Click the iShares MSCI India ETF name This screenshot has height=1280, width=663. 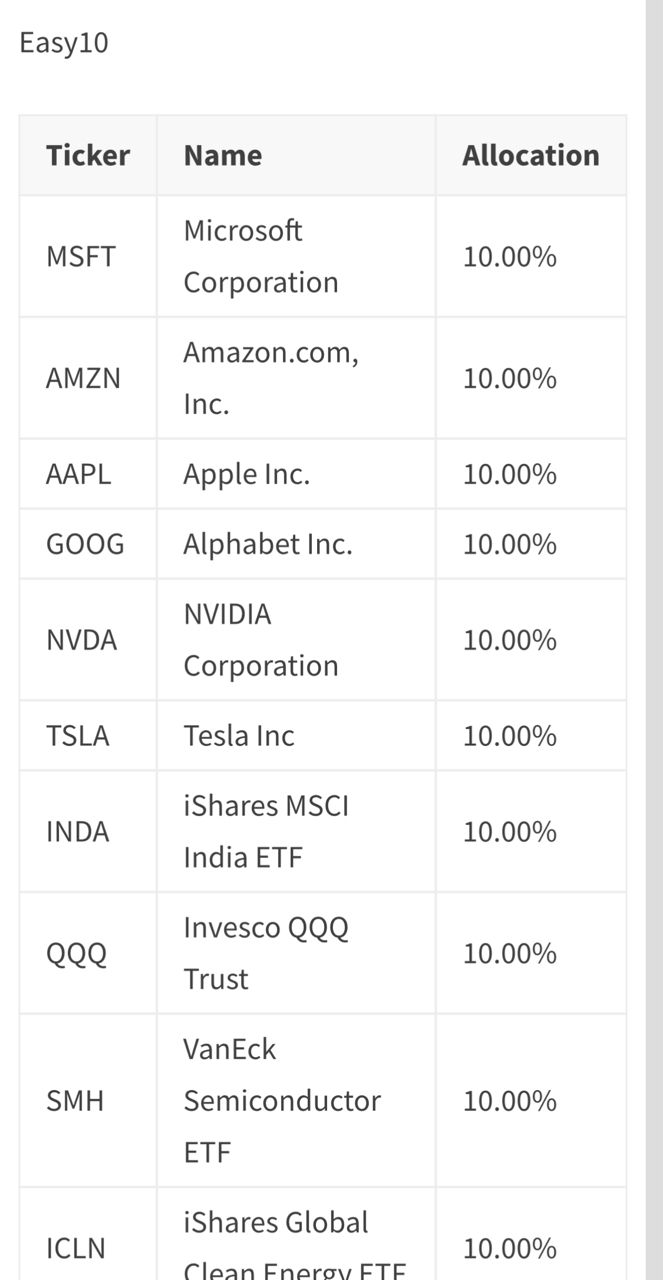click(265, 832)
